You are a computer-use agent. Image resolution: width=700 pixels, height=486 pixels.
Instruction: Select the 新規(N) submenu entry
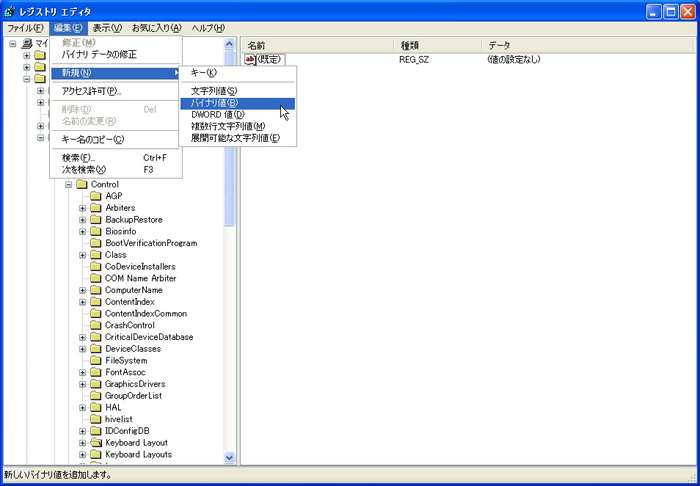116,73
